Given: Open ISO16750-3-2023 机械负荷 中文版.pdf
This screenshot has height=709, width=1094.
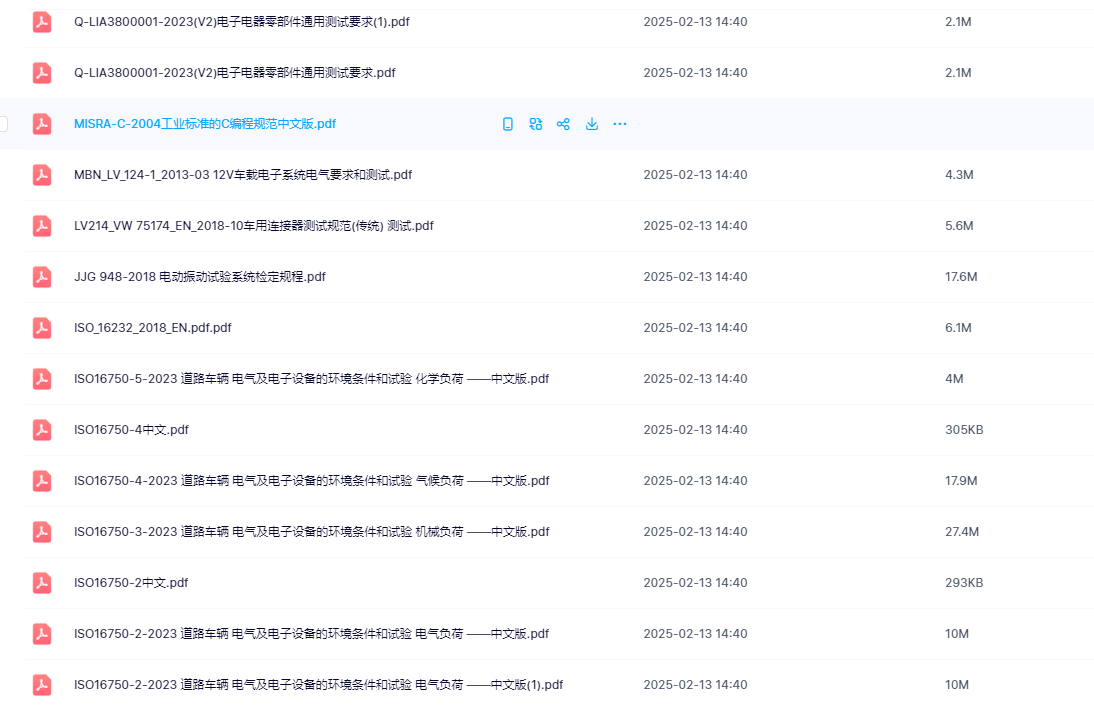Looking at the screenshot, I should [x=312, y=532].
